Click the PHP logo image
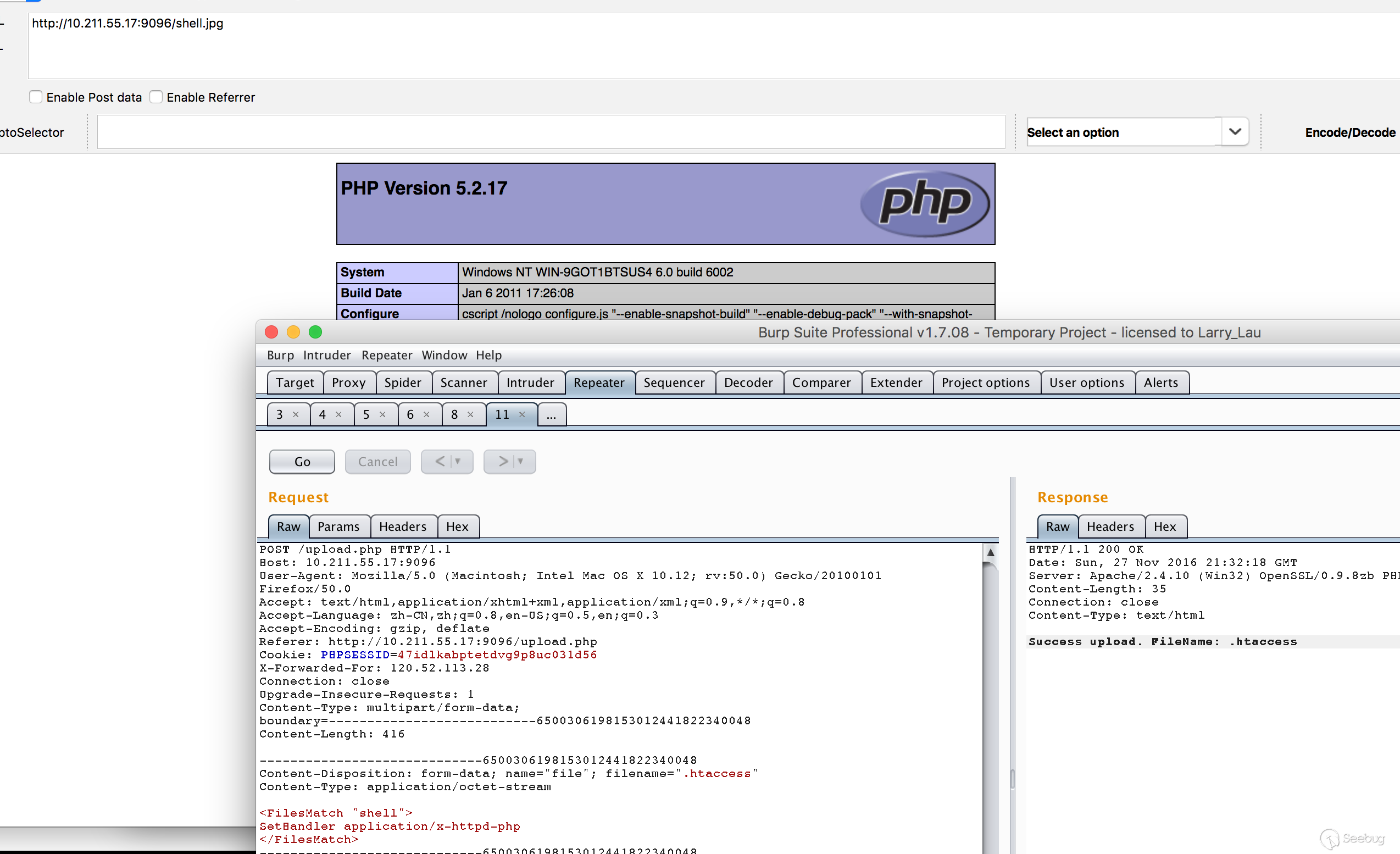 tap(924, 203)
